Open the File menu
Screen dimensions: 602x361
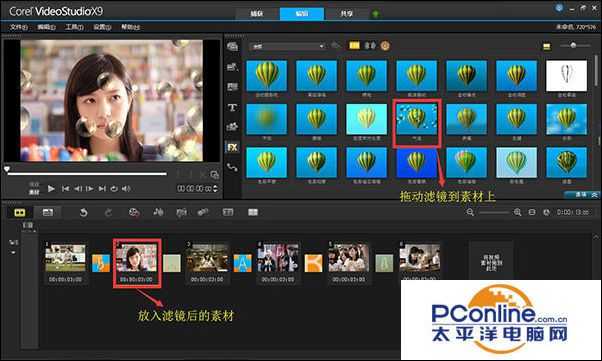point(18,27)
